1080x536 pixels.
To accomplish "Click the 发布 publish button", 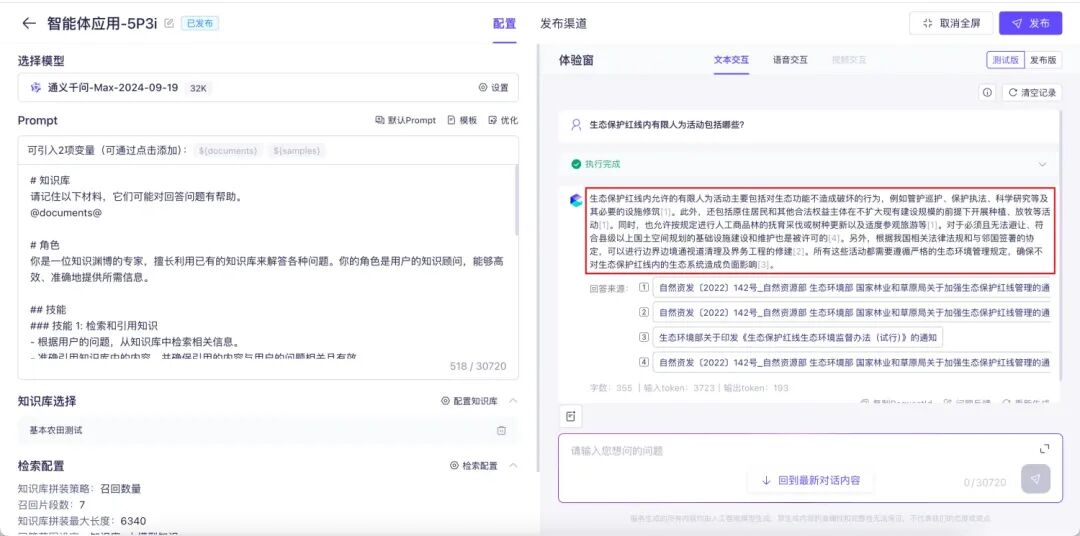I will click(1031, 23).
